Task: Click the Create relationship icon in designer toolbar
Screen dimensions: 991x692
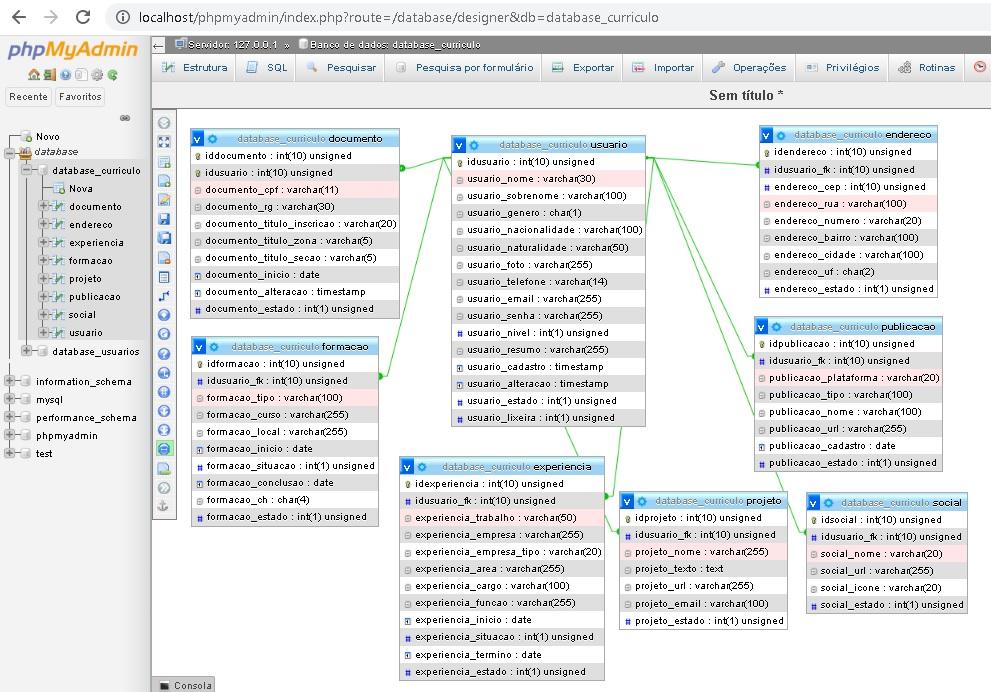Action: tap(164, 296)
